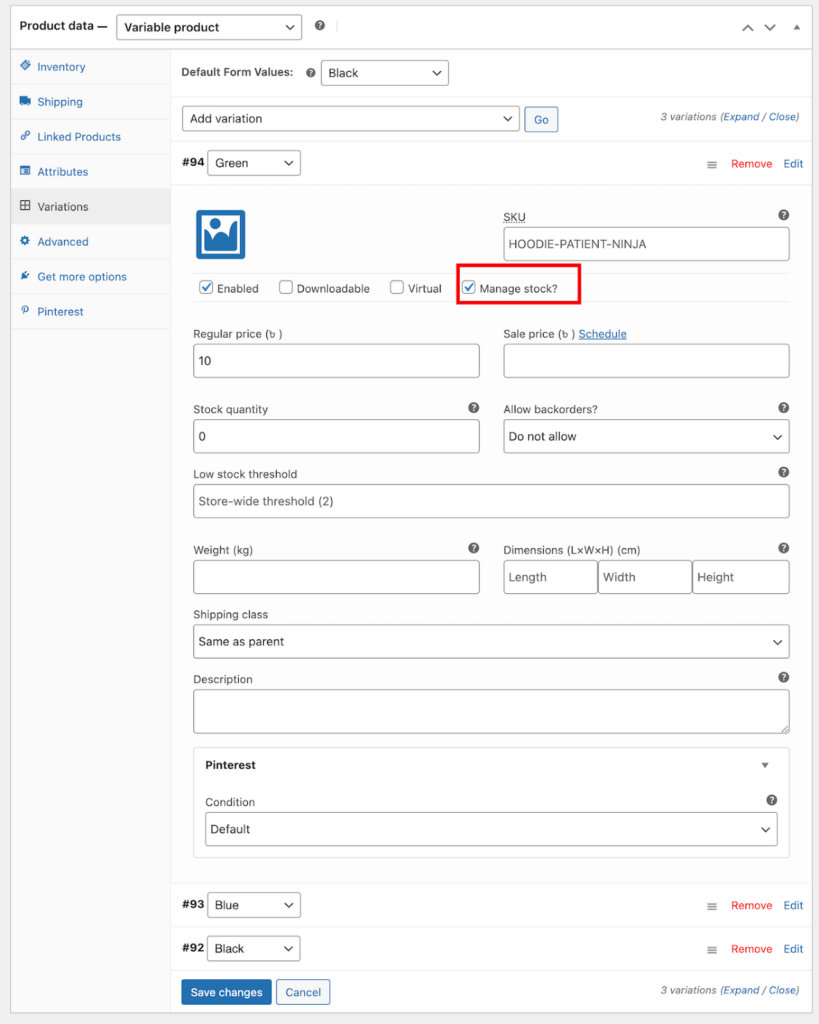819x1024 pixels.
Task: Open the Green attribute dropdown for #94
Action: coord(254,163)
